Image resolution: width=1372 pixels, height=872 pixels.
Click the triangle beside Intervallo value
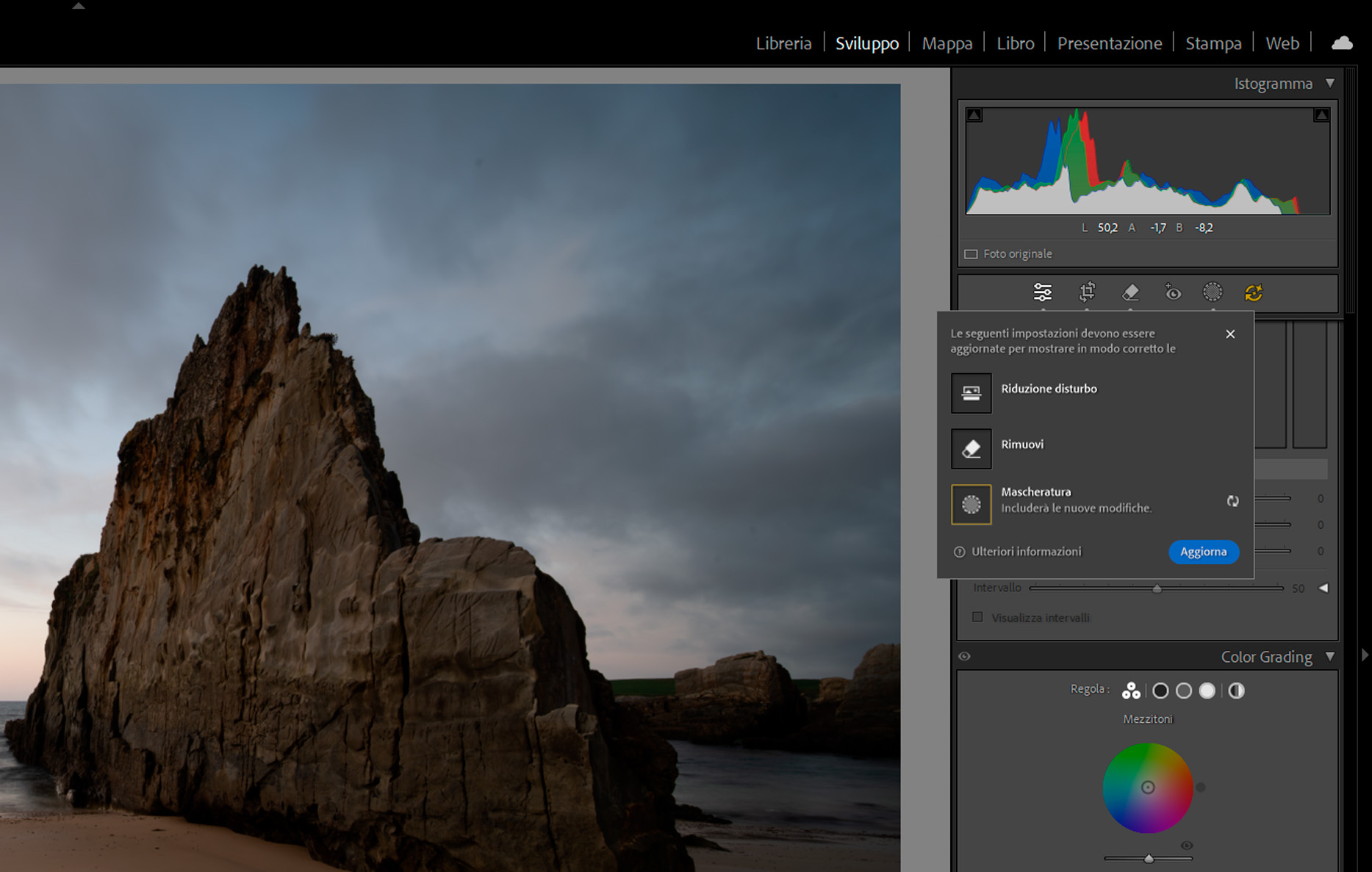pos(1323,588)
